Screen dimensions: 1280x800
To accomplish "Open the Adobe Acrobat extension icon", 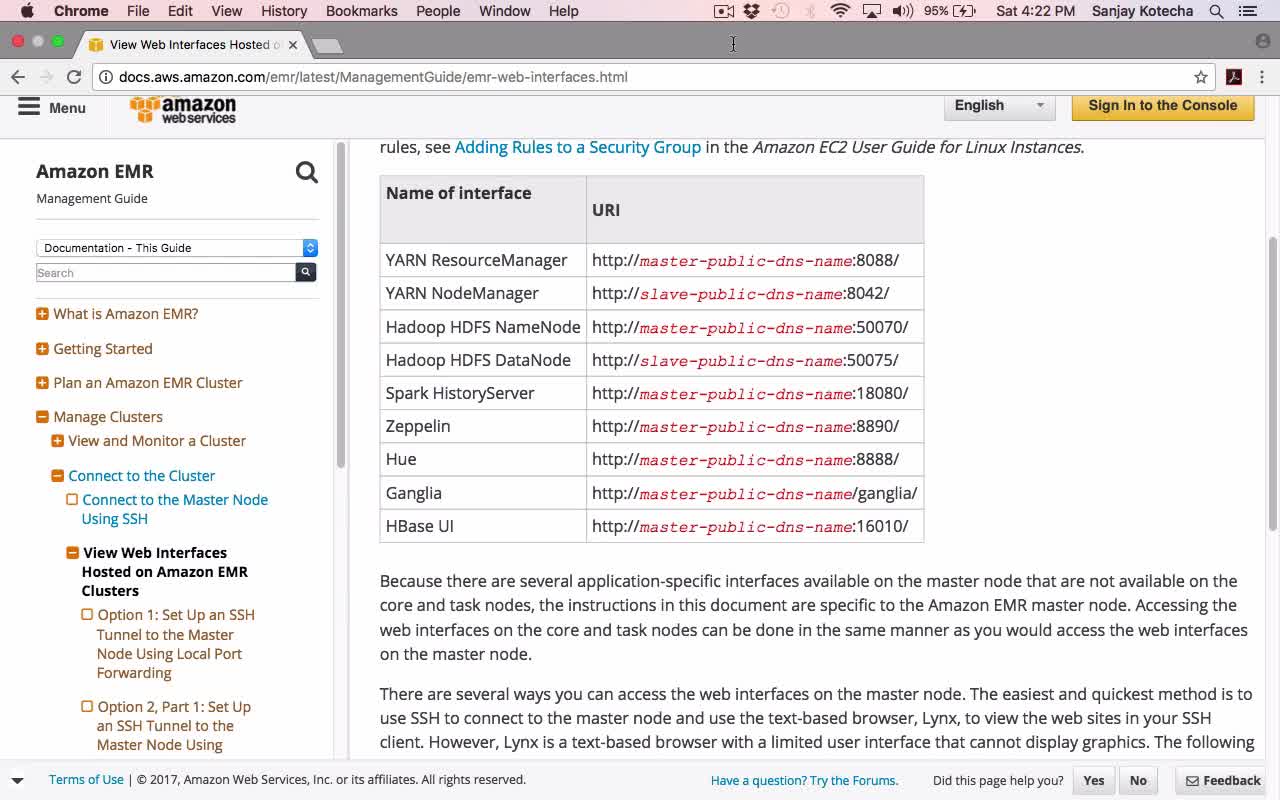I will pyautogui.click(x=1234, y=77).
